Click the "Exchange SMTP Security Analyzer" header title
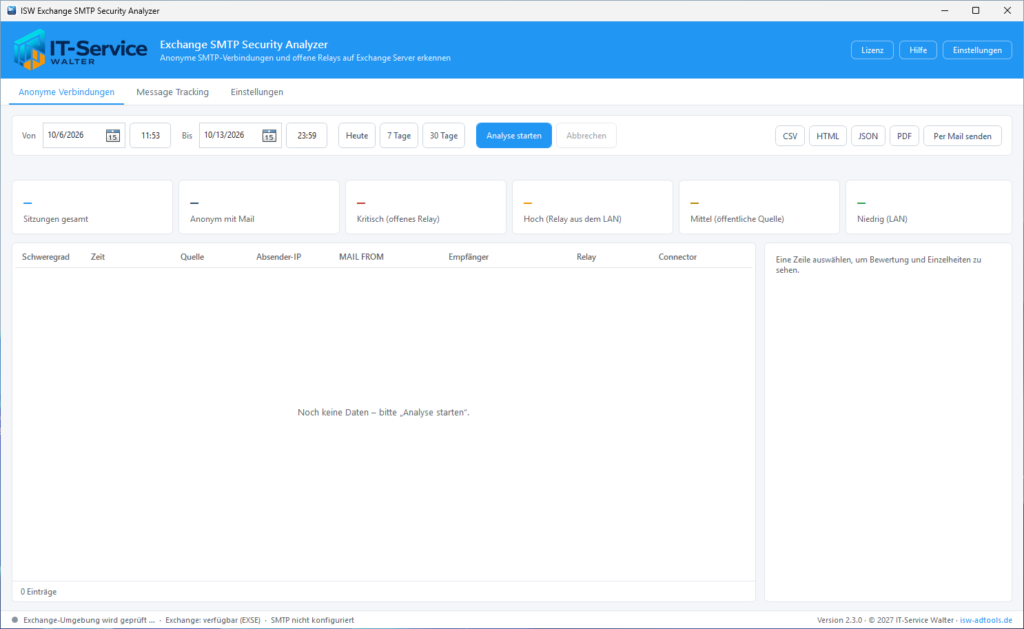 pos(244,44)
